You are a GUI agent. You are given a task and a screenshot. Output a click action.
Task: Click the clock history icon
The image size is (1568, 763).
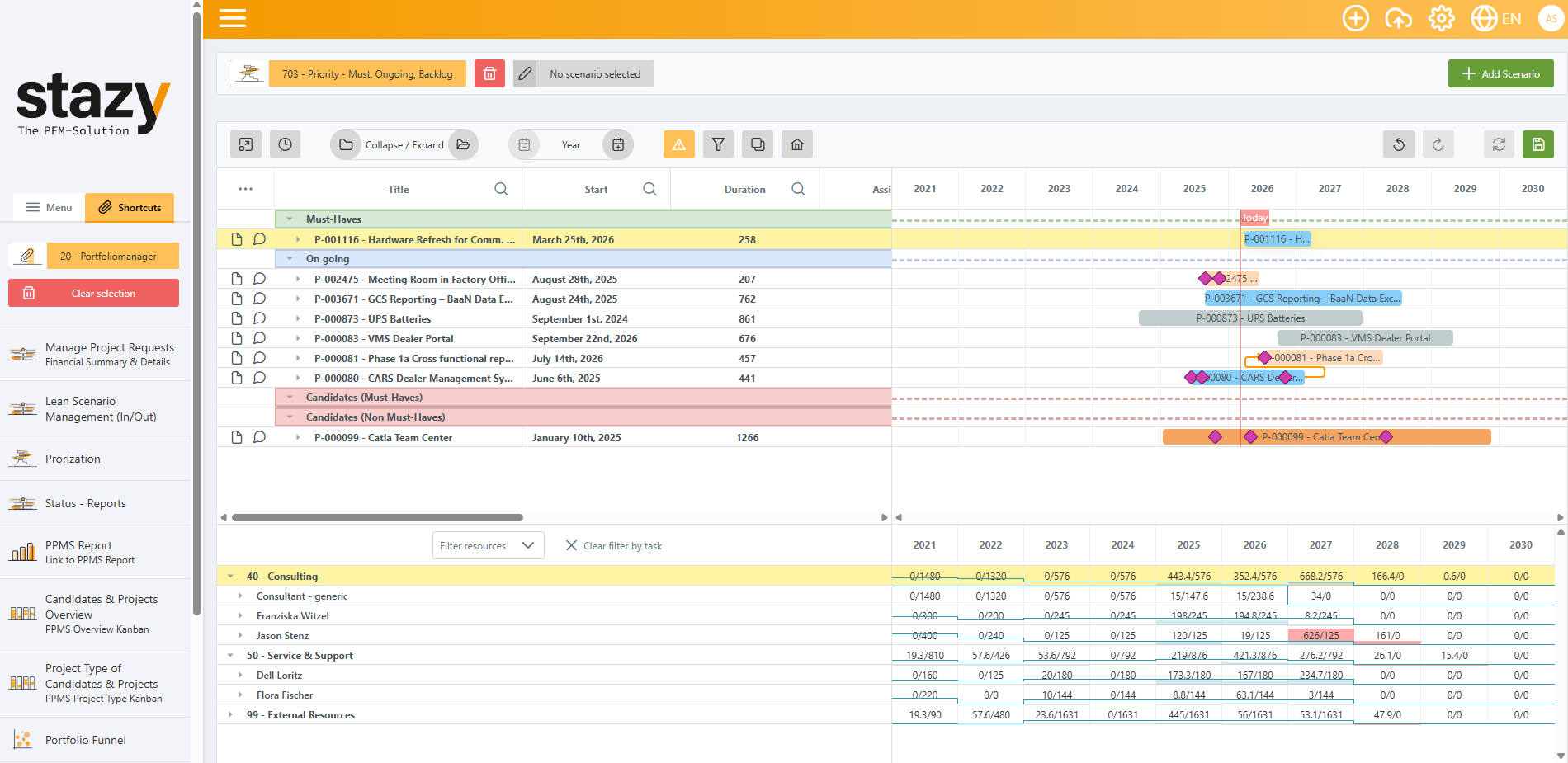point(285,144)
